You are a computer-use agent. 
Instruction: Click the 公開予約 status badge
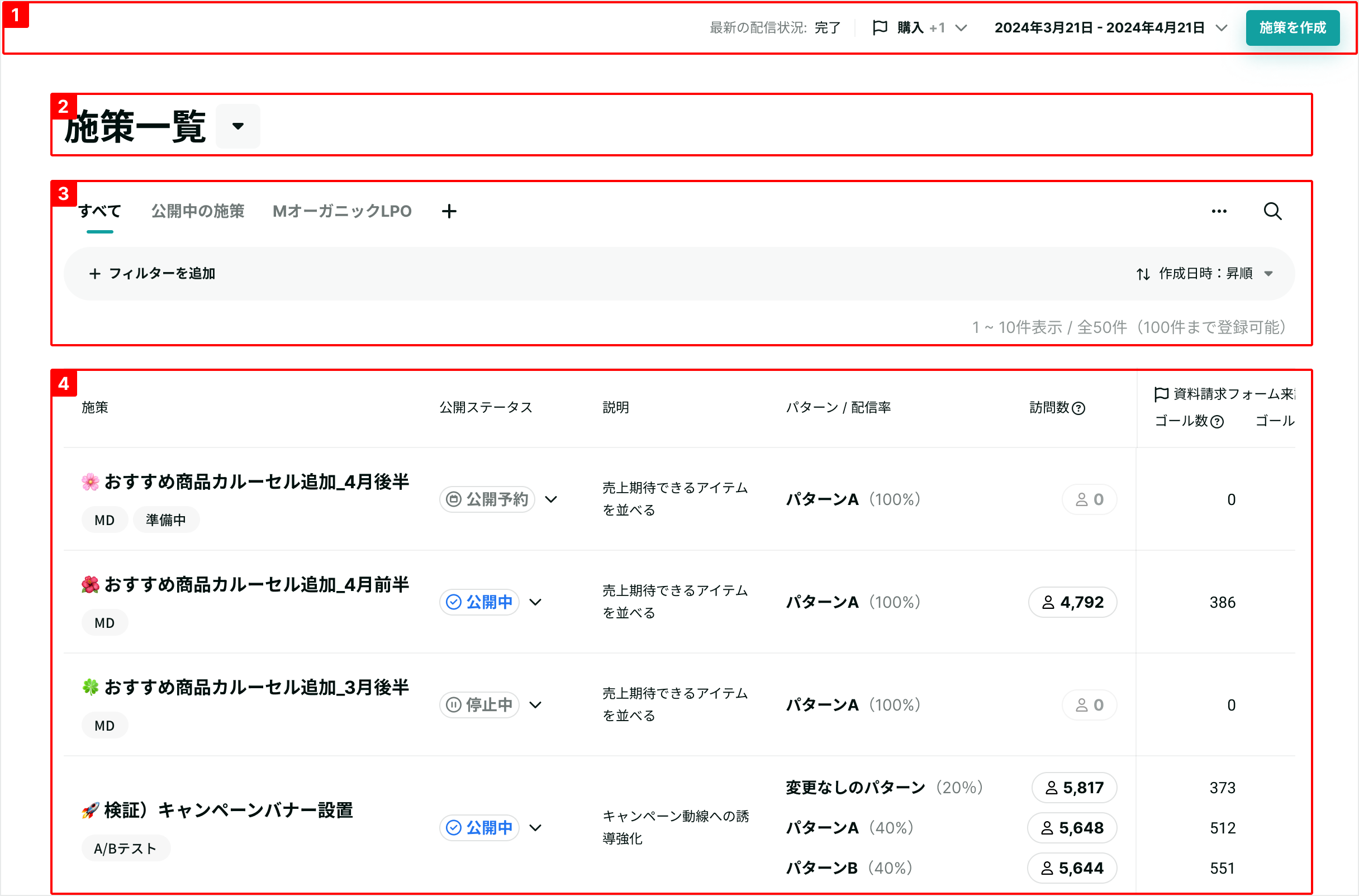pyautogui.click(x=487, y=499)
